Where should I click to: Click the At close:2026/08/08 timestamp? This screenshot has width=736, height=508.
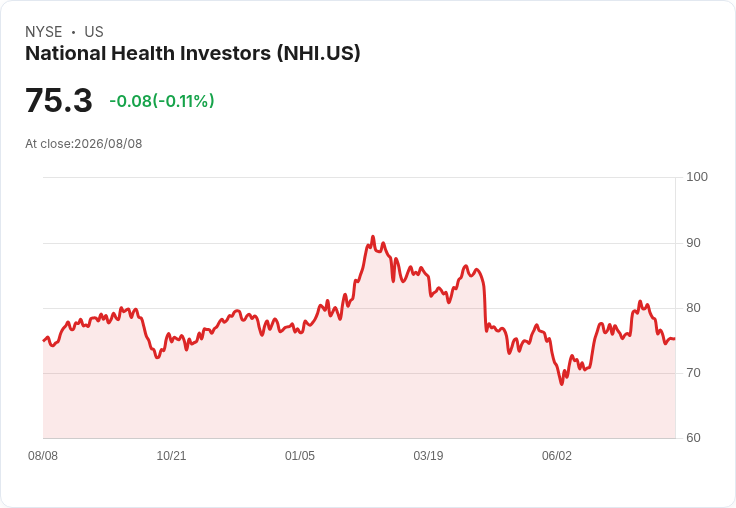84,144
